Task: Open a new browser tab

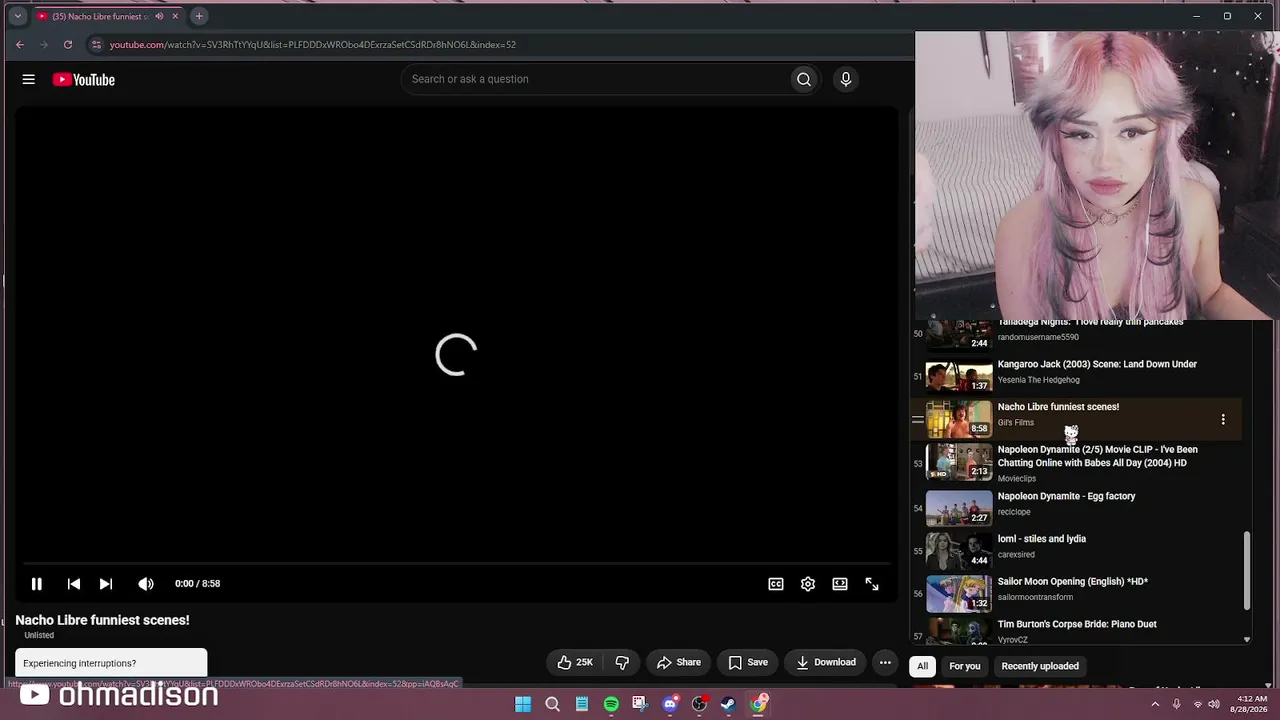Action: pyautogui.click(x=199, y=16)
